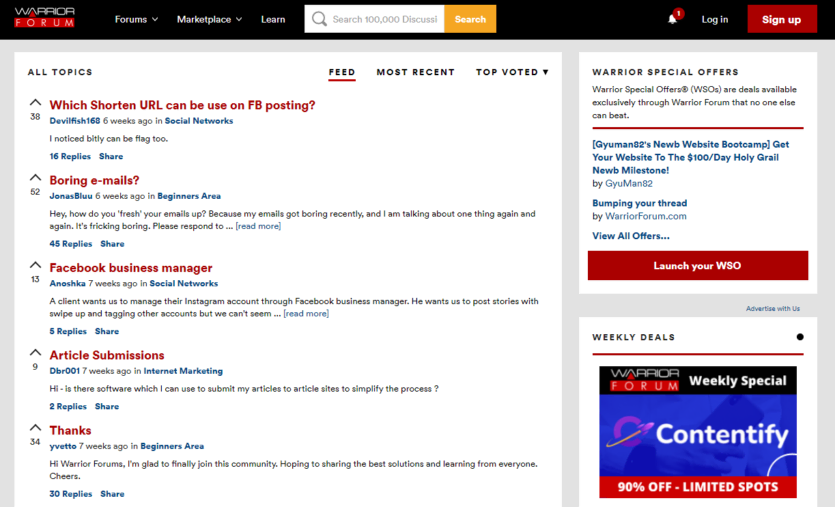The image size is (835, 507).
Task: Open the Learn menu item
Action: [273, 19]
